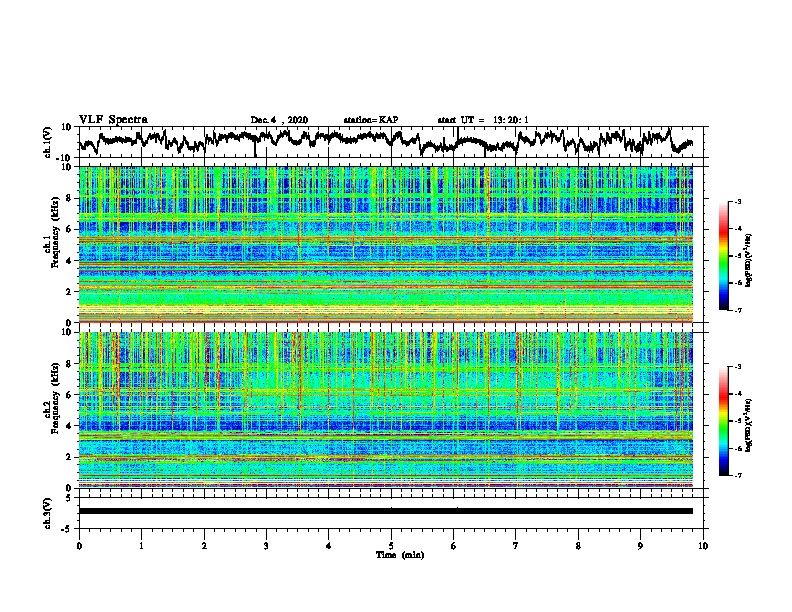Click the ch.1 "Frequency (kHz)" axis label

[x=55, y=233]
